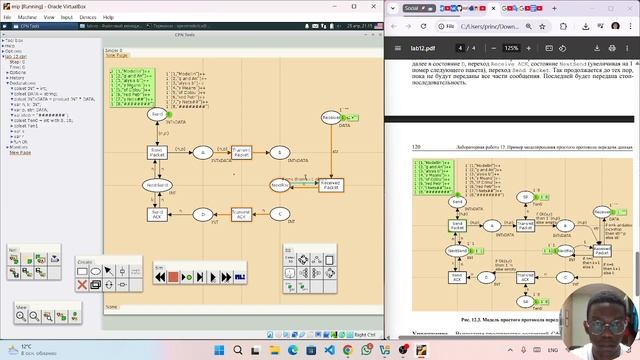
Task: Open the VirtualBox Devices menu
Action: [88, 17]
